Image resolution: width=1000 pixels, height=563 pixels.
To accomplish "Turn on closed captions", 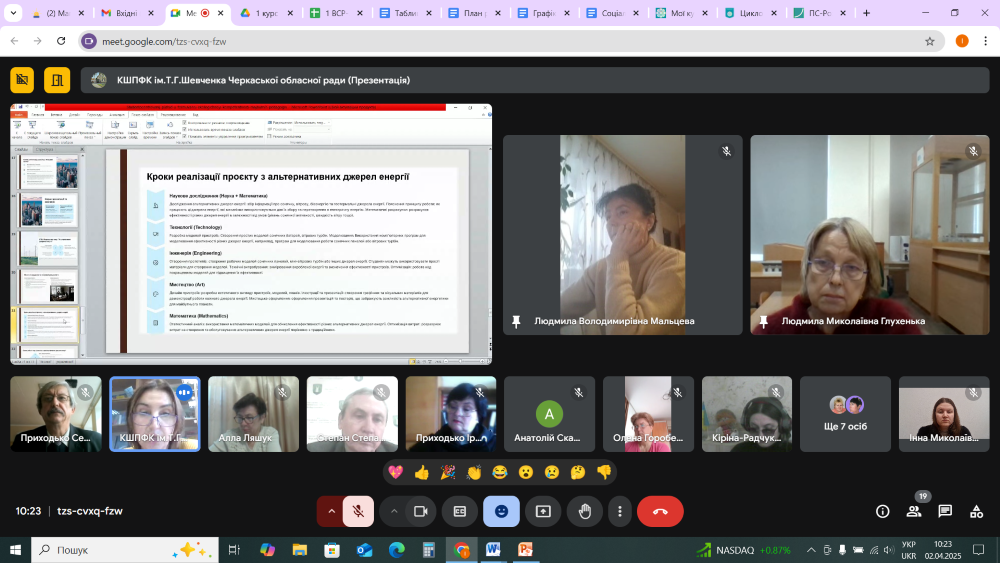I will [460, 511].
